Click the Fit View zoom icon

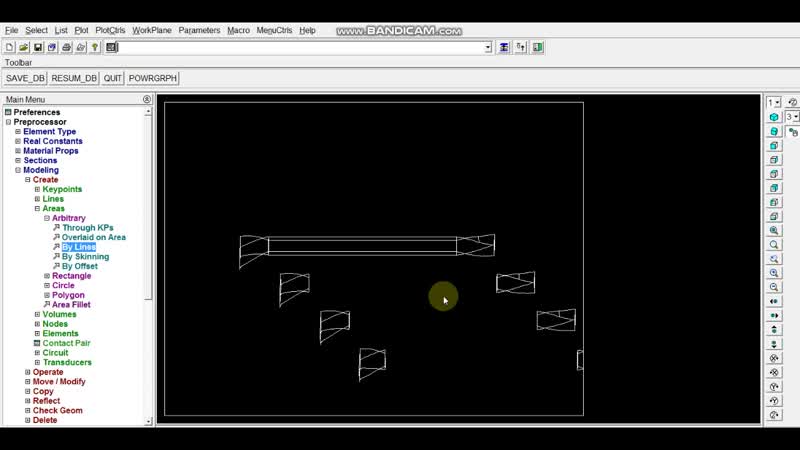click(774, 231)
